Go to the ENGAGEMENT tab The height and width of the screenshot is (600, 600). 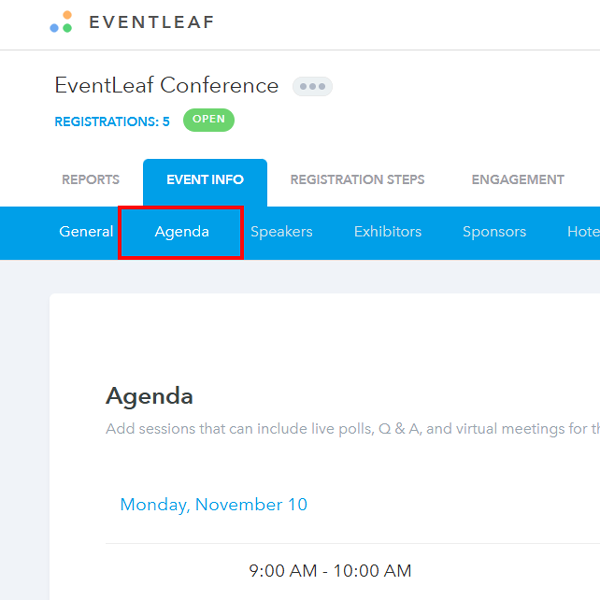(518, 180)
